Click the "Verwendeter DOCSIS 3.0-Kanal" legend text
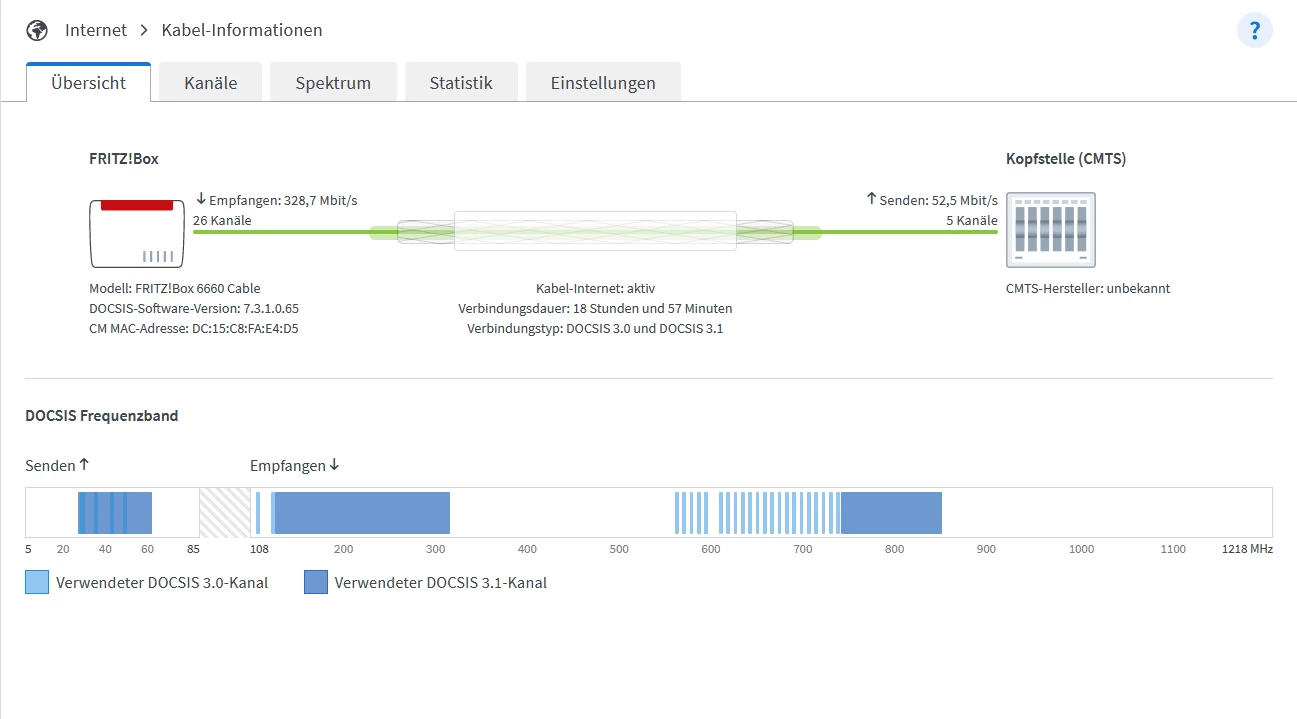Image resolution: width=1297 pixels, height=719 pixels. 162,582
